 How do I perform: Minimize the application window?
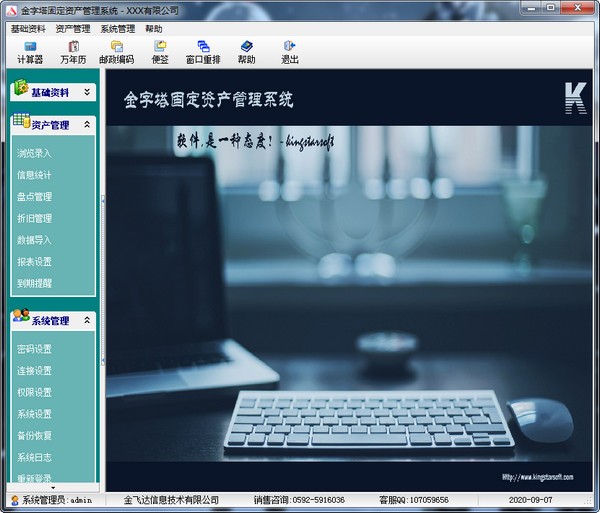click(531, 7)
